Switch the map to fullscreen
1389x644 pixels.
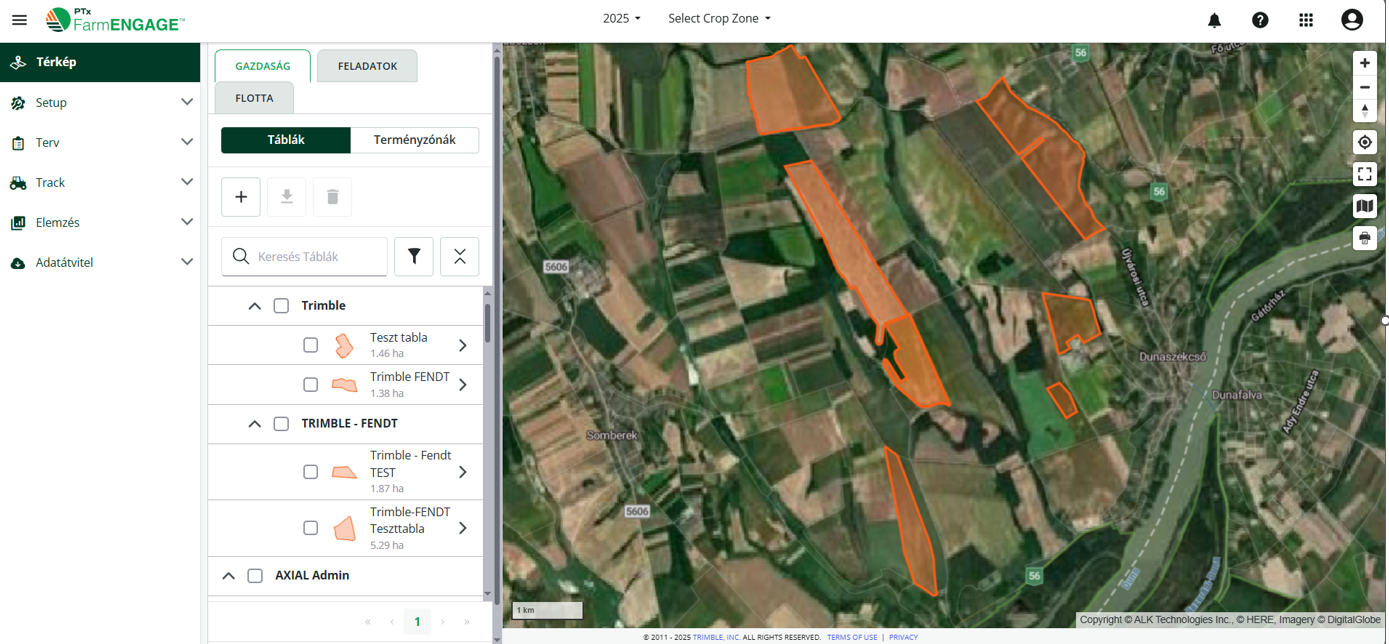pyautogui.click(x=1365, y=174)
